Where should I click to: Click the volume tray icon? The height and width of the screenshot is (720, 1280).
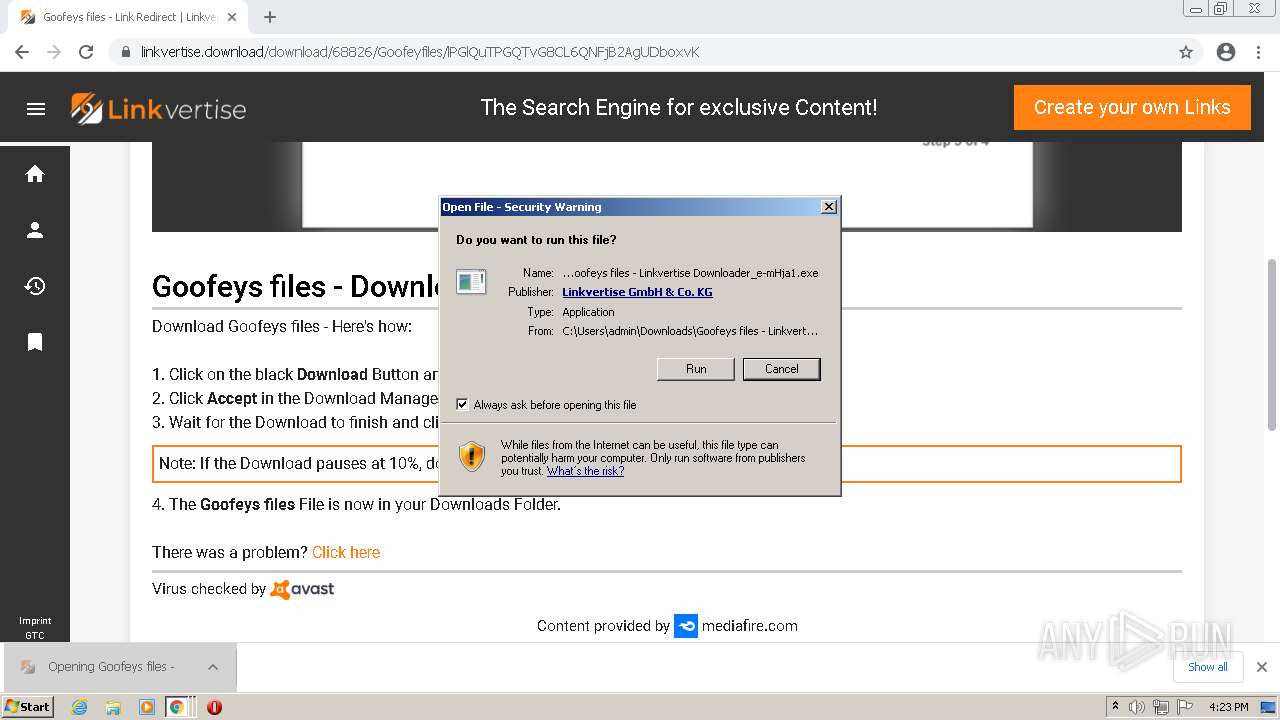pos(1137,707)
